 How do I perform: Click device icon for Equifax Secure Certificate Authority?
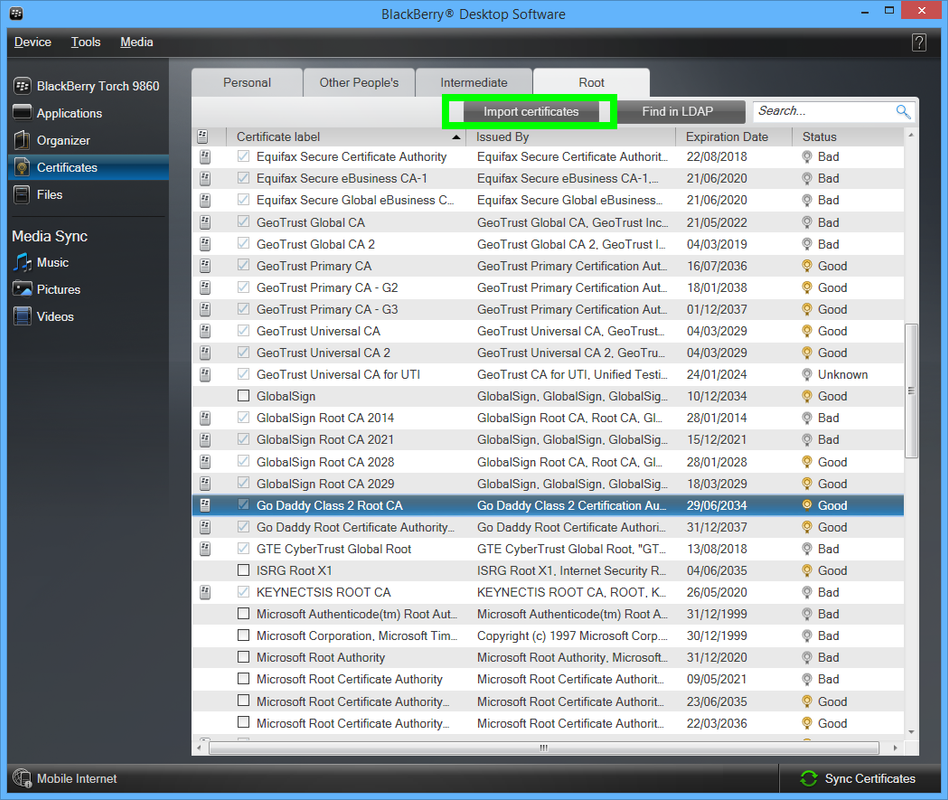coord(206,157)
